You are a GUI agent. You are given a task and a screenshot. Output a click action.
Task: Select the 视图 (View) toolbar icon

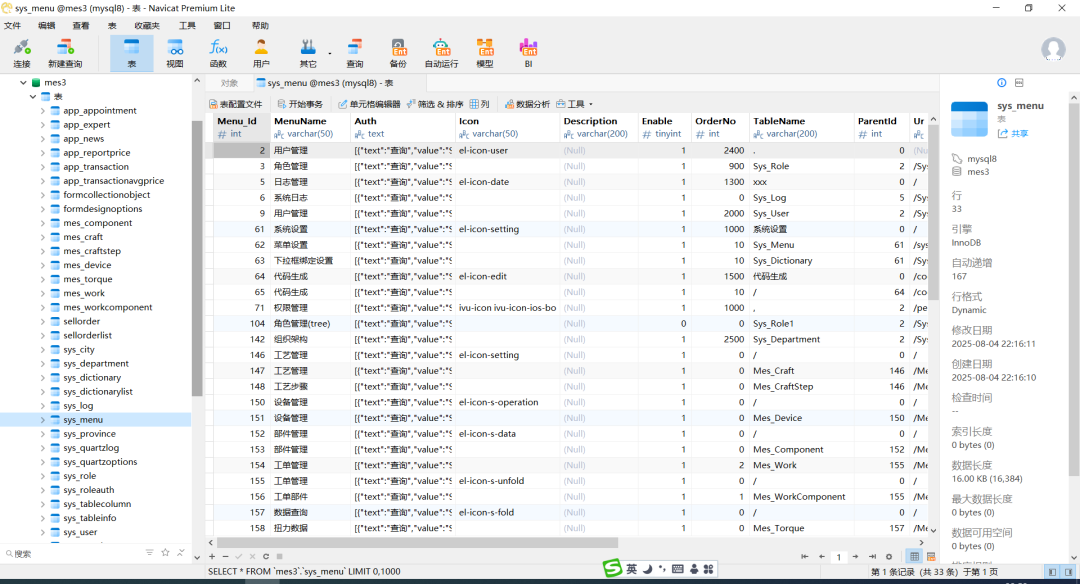pos(175,53)
